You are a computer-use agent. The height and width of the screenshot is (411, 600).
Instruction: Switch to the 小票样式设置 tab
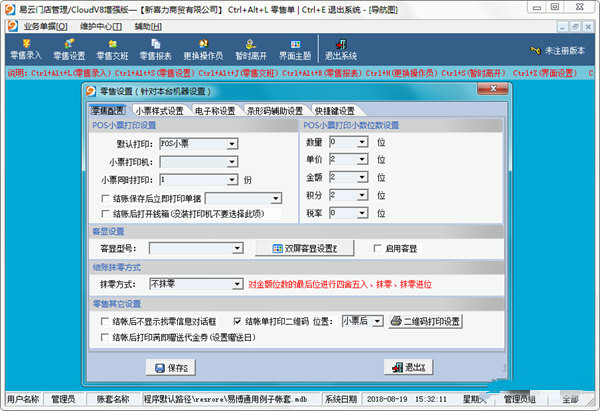pos(160,111)
